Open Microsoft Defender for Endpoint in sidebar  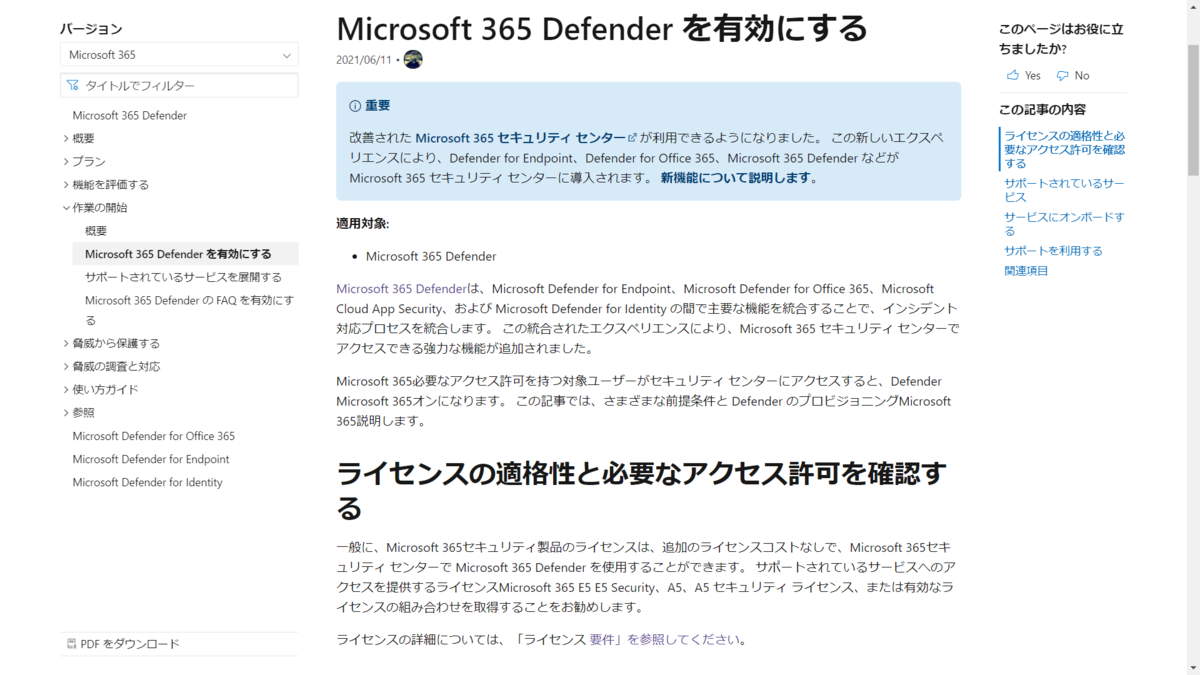point(151,459)
